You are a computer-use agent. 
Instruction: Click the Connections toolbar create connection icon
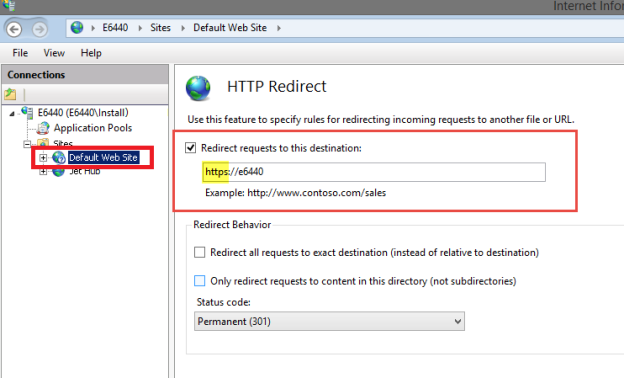[10, 94]
